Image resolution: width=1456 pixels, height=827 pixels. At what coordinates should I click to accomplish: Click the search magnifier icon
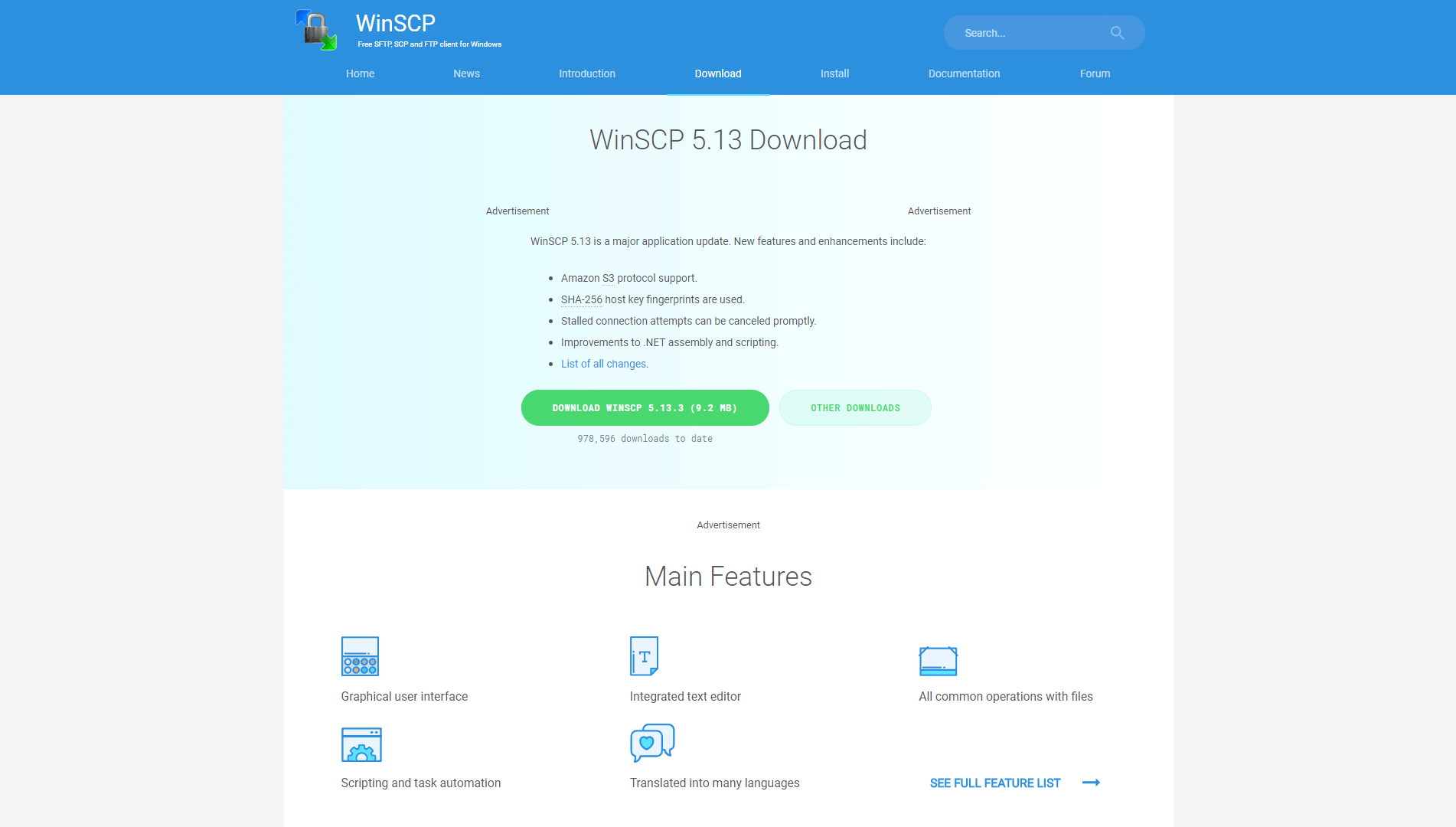pyautogui.click(x=1117, y=33)
